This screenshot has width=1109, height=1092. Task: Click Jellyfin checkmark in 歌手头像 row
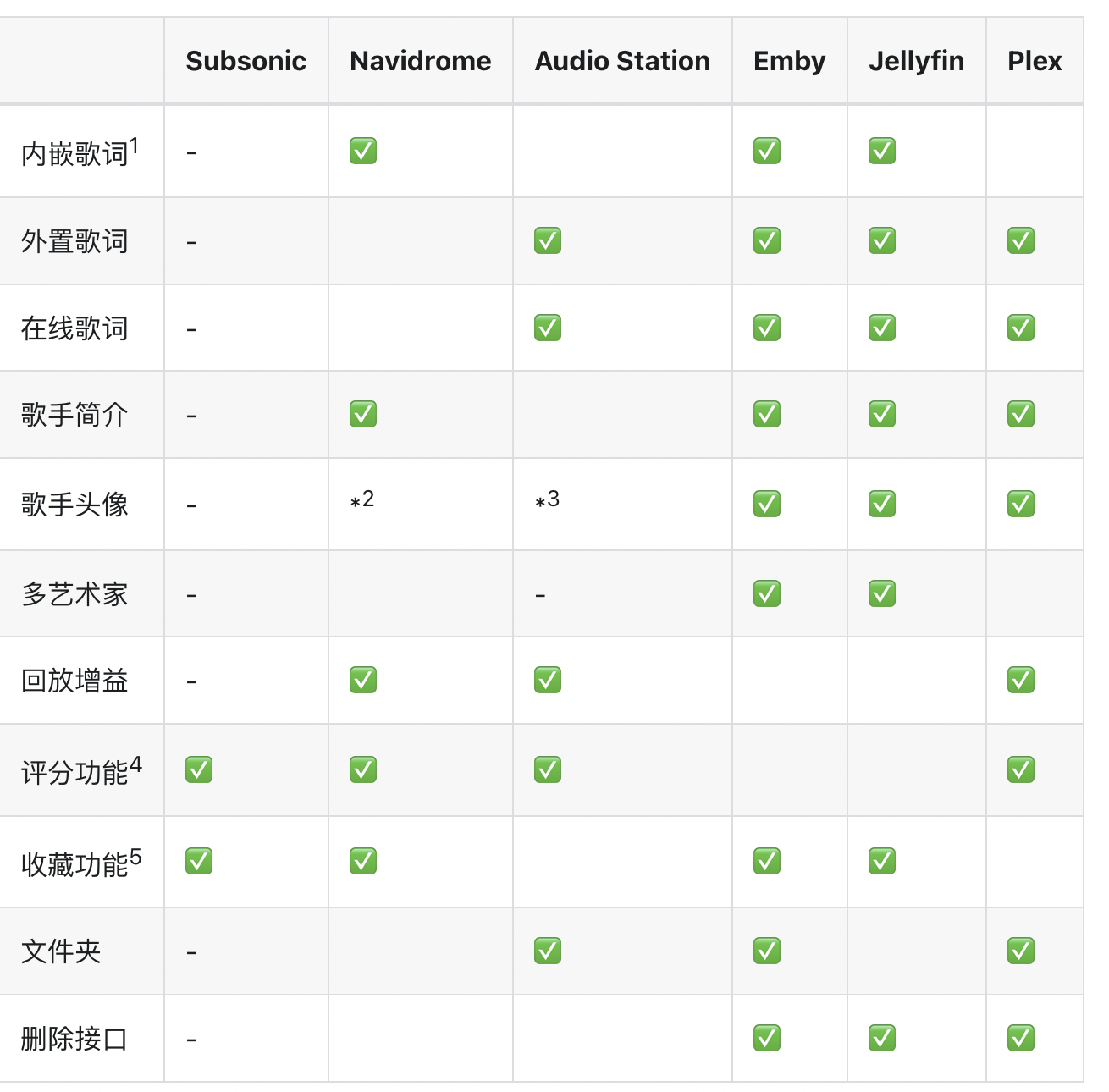882,504
